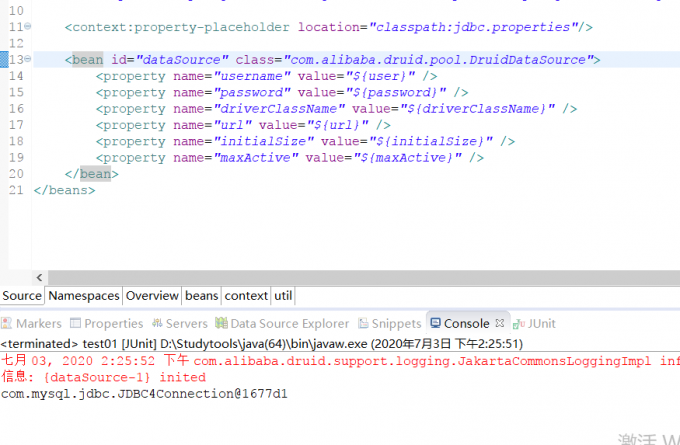Switch to the Overview tab
This screenshot has height=445, width=680.
point(152,296)
